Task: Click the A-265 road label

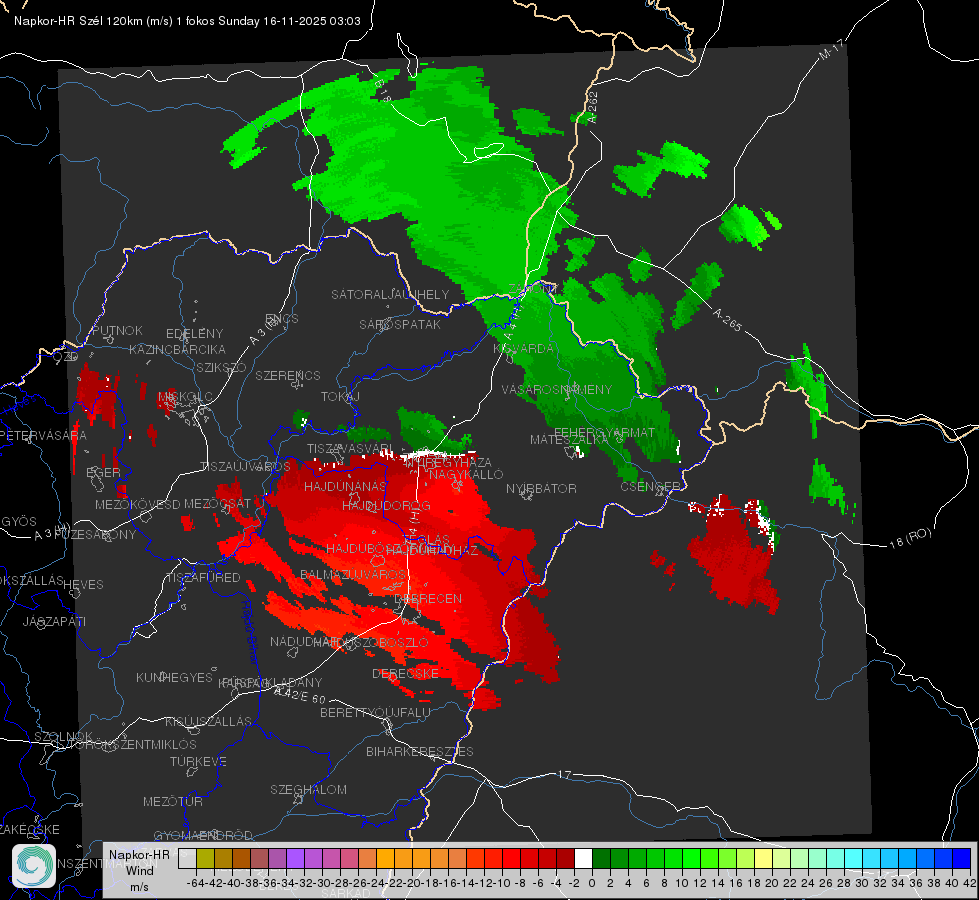Action: pos(727,320)
